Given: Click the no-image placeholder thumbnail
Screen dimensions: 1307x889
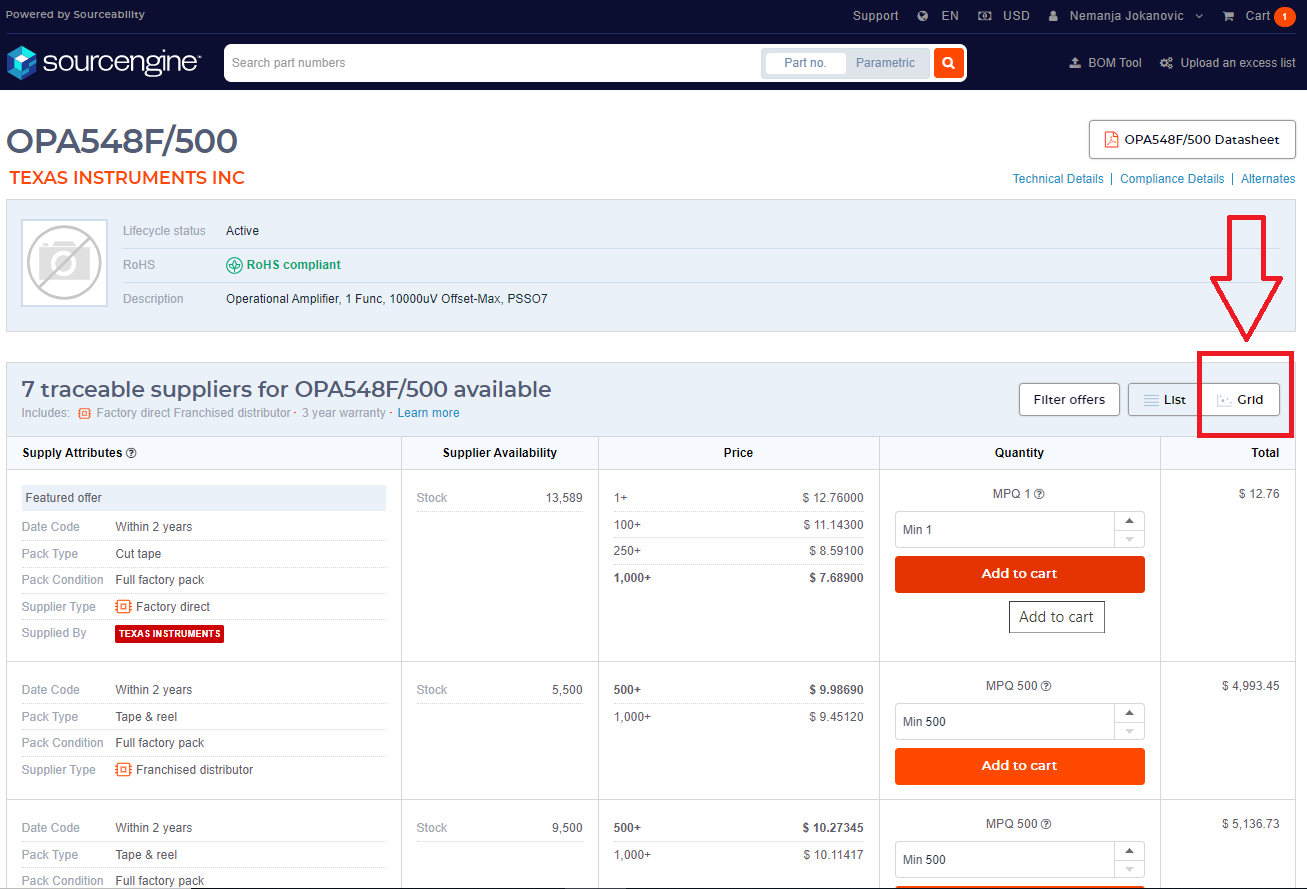Looking at the screenshot, I should pyautogui.click(x=64, y=263).
